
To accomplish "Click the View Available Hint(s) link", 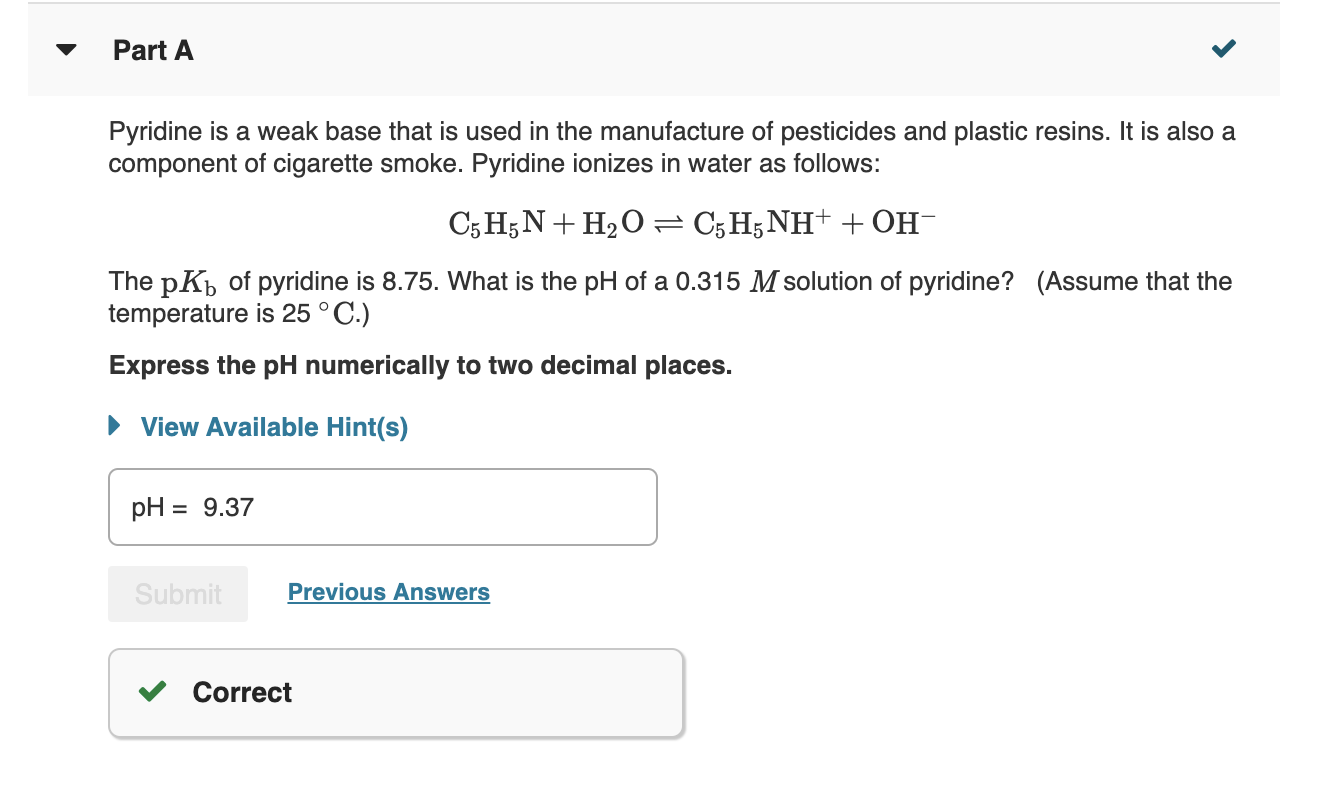I will (x=274, y=426).
